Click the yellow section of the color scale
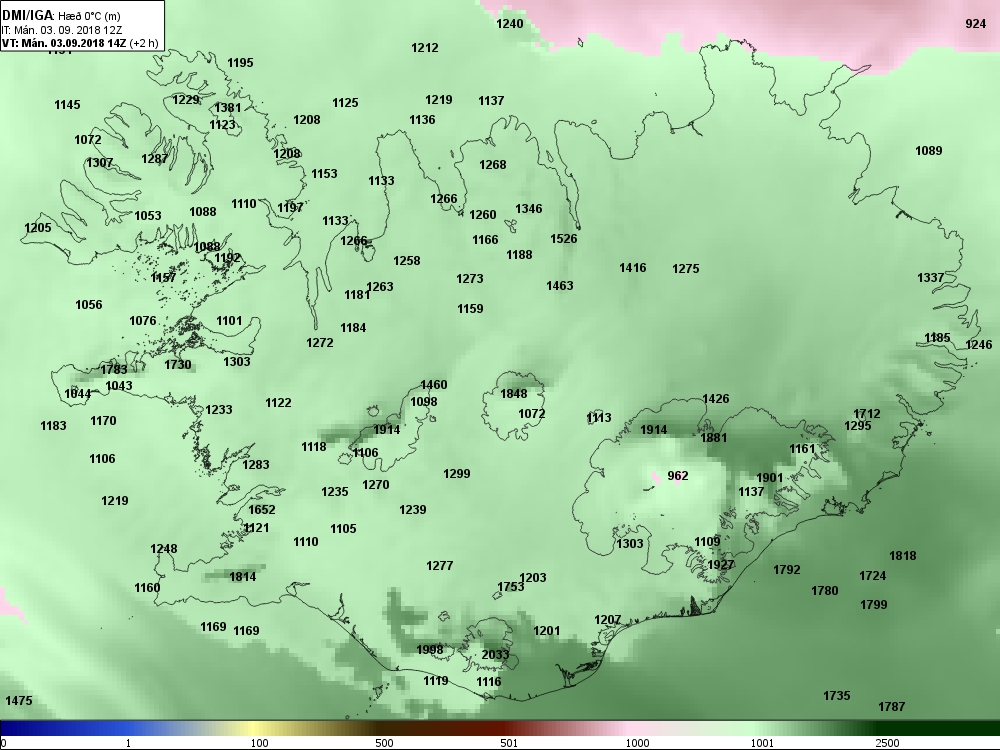 (255, 728)
